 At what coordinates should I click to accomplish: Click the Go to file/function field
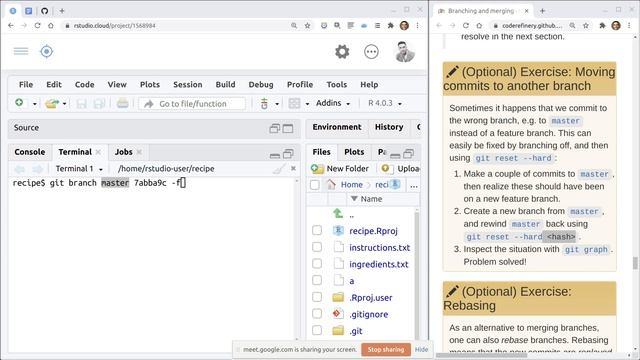(192, 104)
